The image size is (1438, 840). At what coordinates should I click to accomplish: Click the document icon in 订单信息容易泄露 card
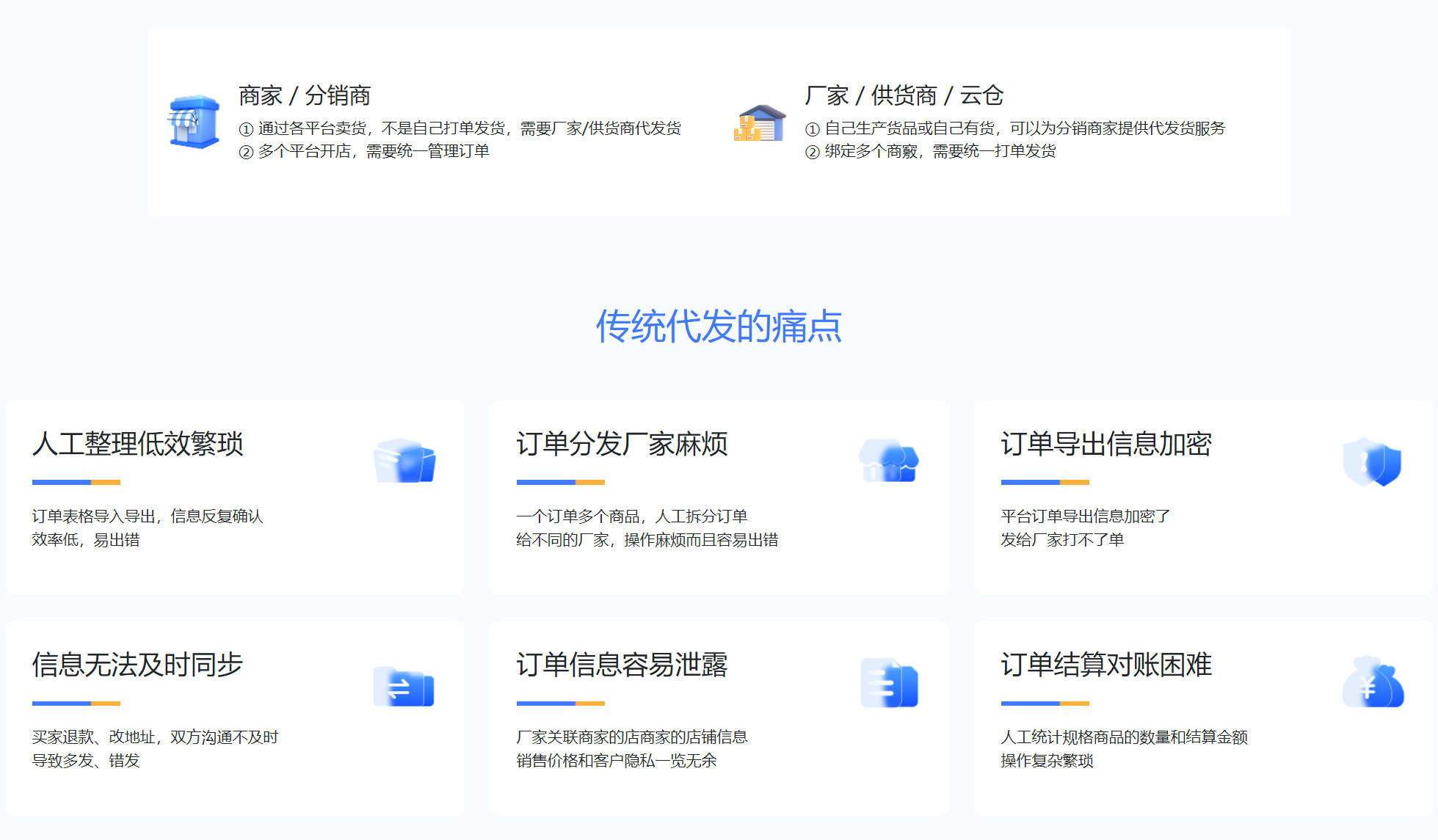pyautogui.click(x=889, y=683)
